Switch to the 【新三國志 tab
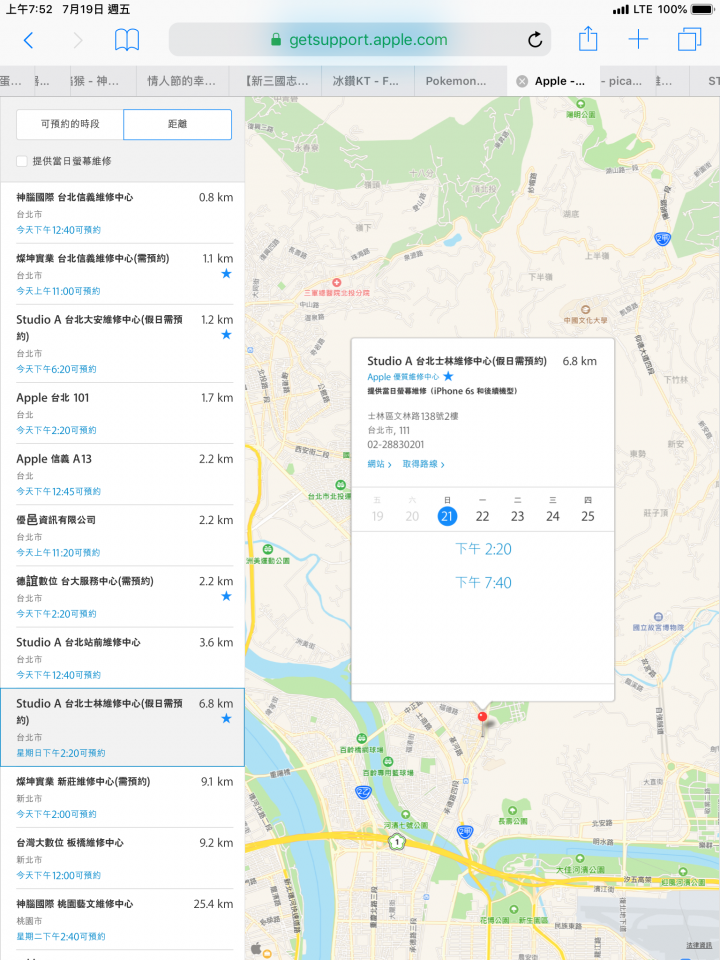This screenshot has height=960, width=720. pos(275,81)
